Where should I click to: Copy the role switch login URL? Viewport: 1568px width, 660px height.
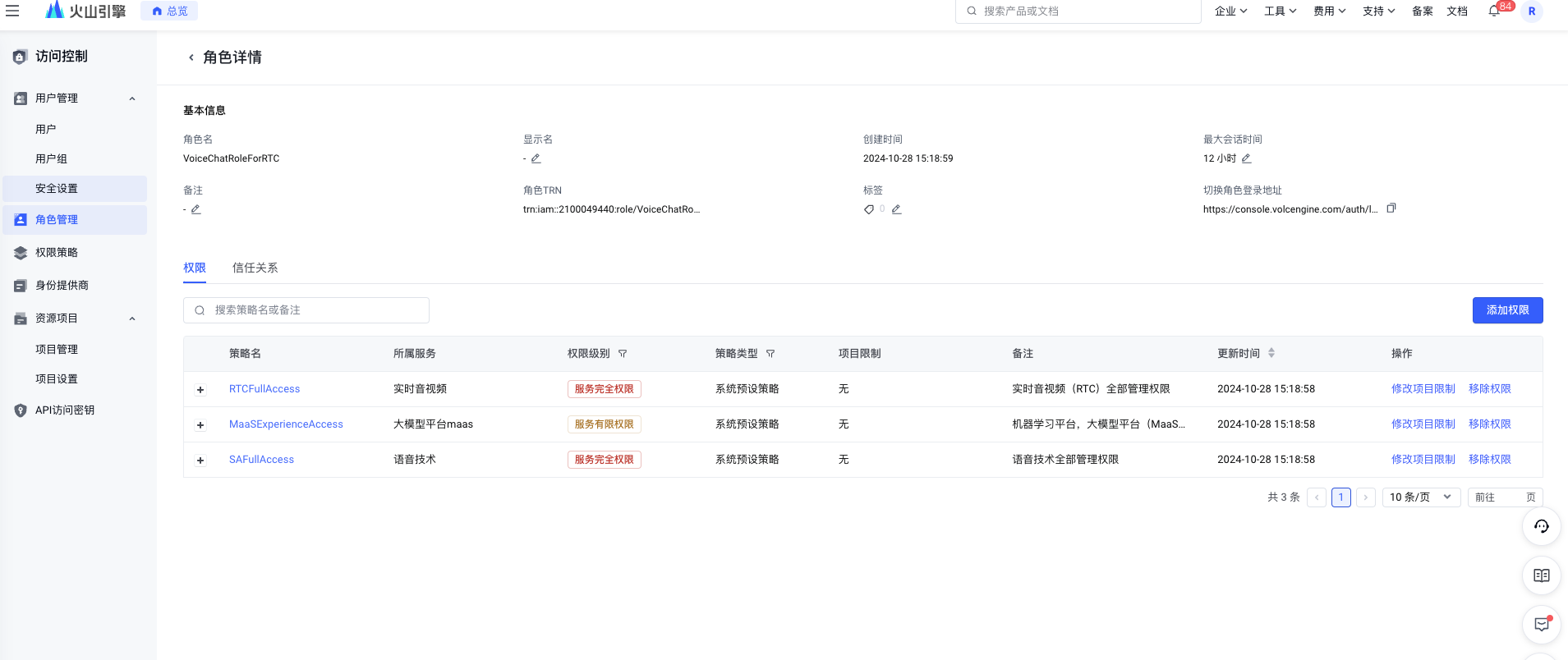point(1391,209)
